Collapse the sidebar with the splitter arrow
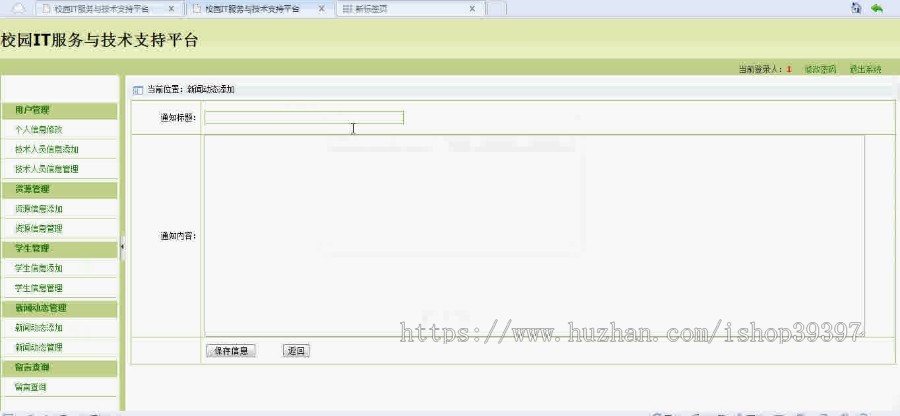Image resolution: width=900 pixels, height=416 pixels. [122, 247]
